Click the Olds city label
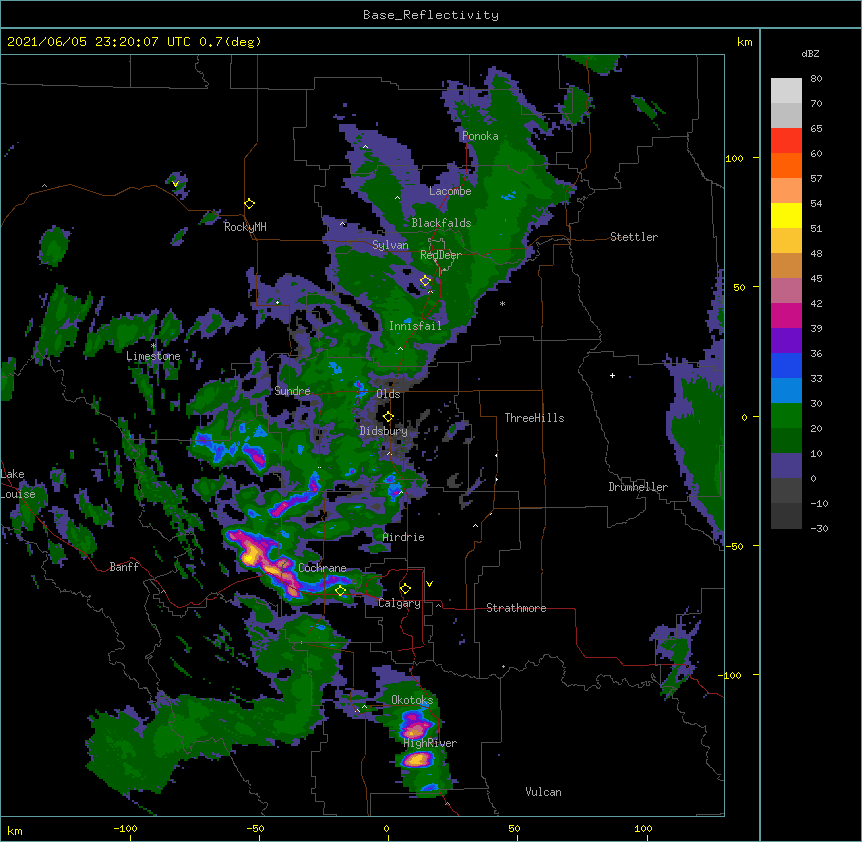862x842 pixels. click(x=388, y=394)
